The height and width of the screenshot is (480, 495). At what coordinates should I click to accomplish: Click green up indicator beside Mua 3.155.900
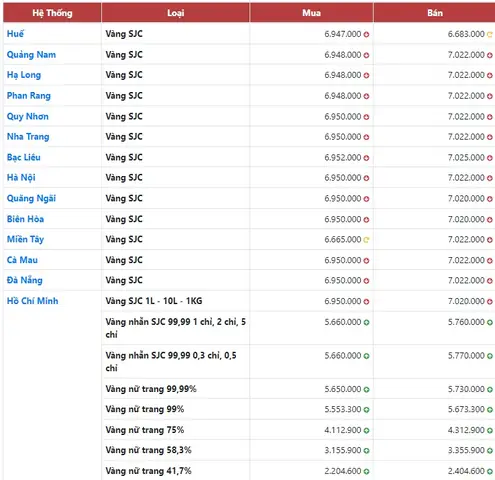click(366, 451)
